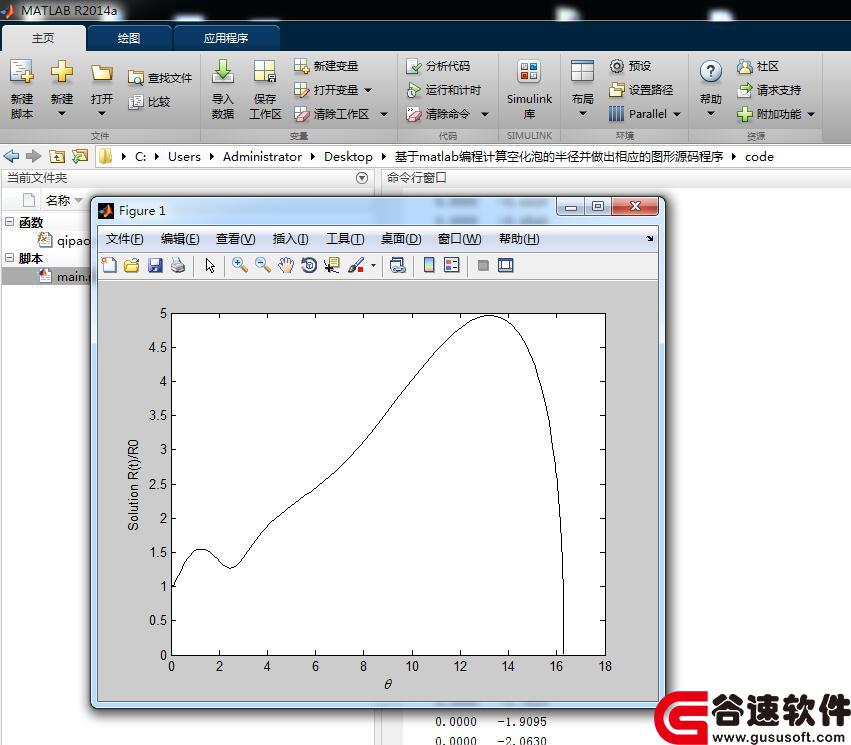Expand Clear Commands (清除命令) dropdown

click(485, 114)
